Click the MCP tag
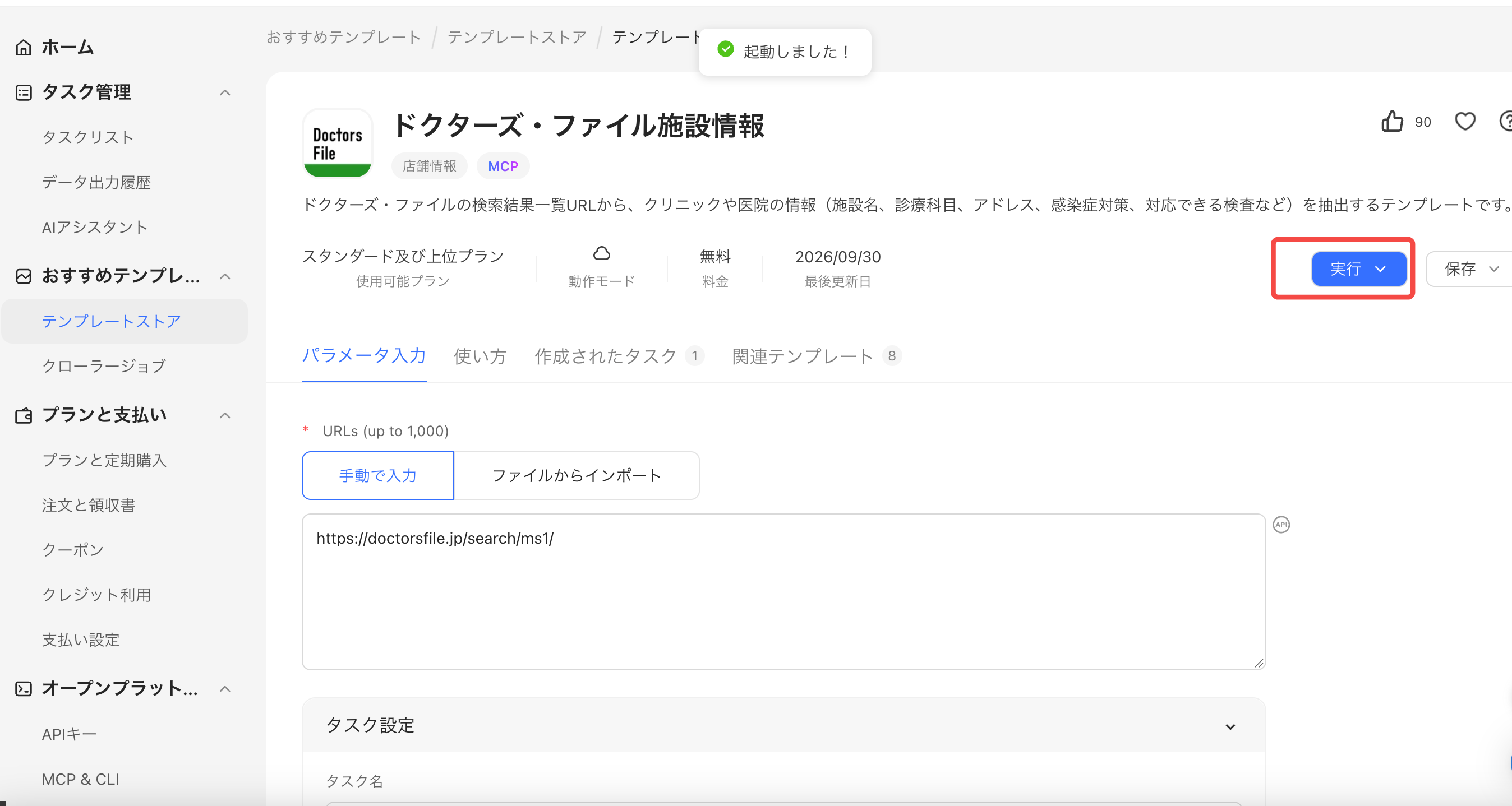The width and height of the screenshot is (1512, 806). (x=503, y=166)
